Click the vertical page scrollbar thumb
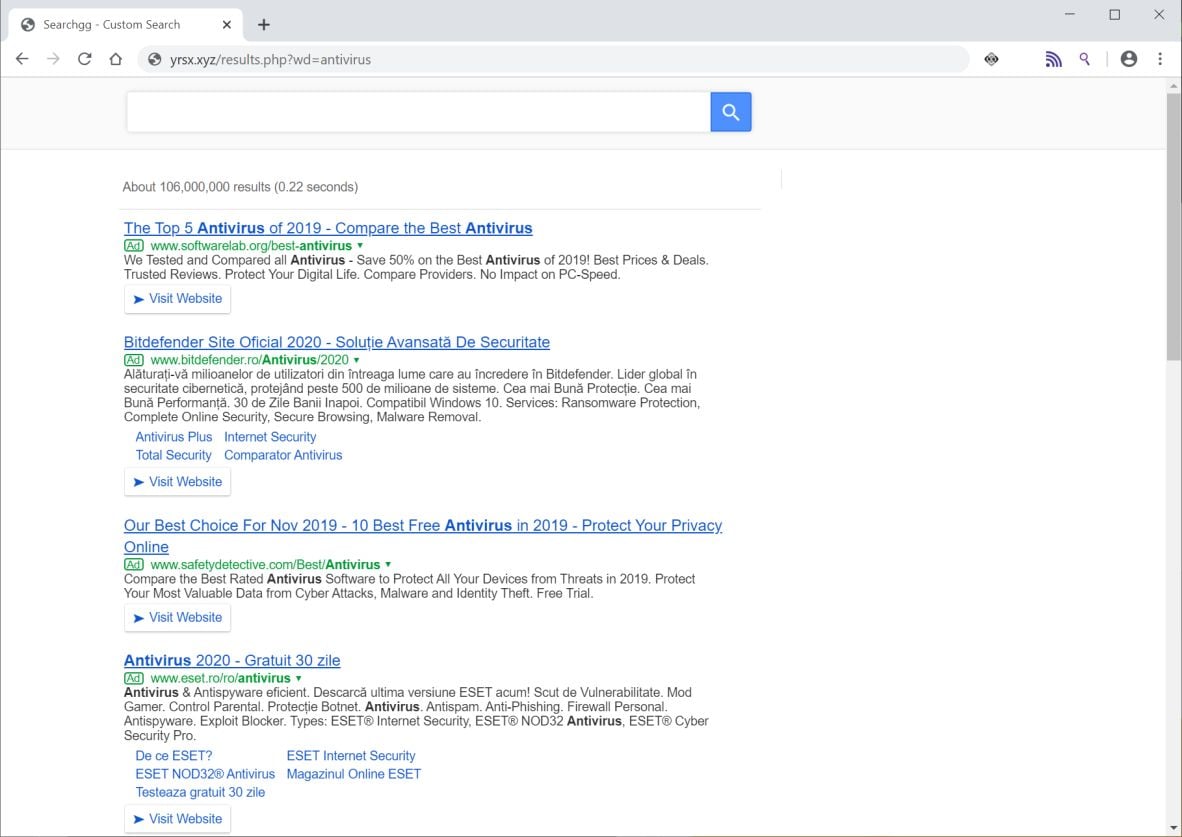 click(1174, 226)
